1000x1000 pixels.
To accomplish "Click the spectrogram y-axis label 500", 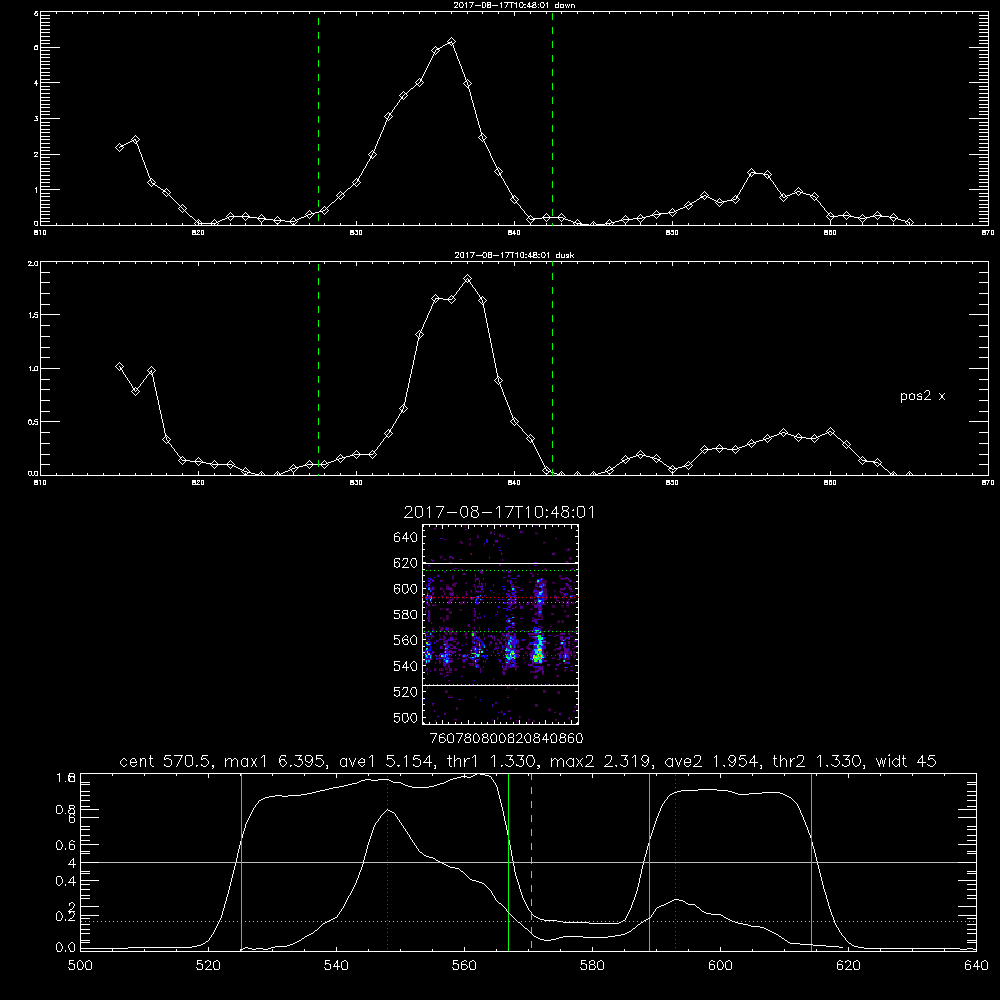I will [406, 718].
